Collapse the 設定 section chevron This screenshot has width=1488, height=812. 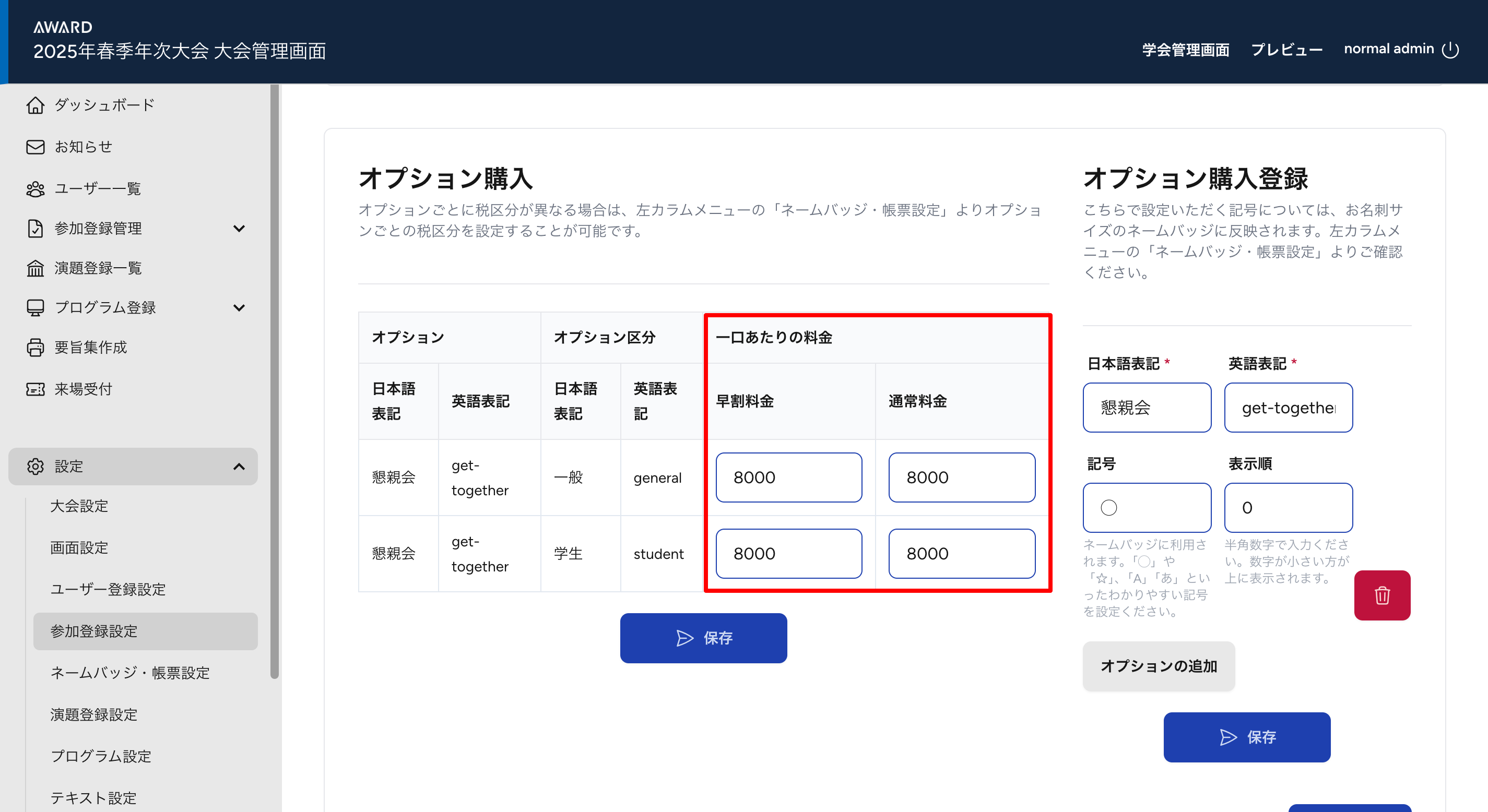[x=239, y=467]
